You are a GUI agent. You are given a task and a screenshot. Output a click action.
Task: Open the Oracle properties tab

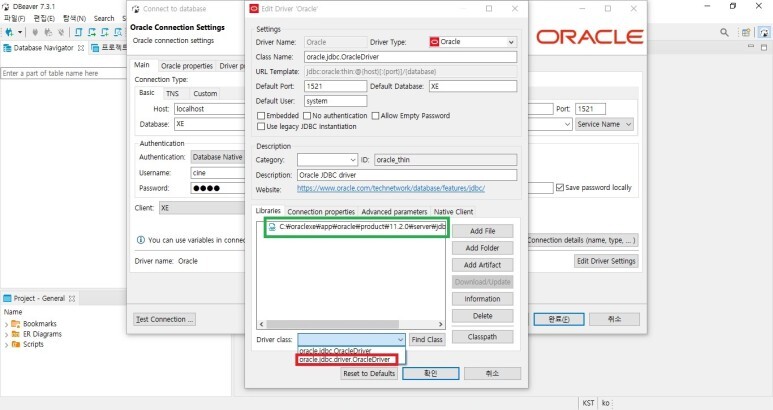point(187,66)
